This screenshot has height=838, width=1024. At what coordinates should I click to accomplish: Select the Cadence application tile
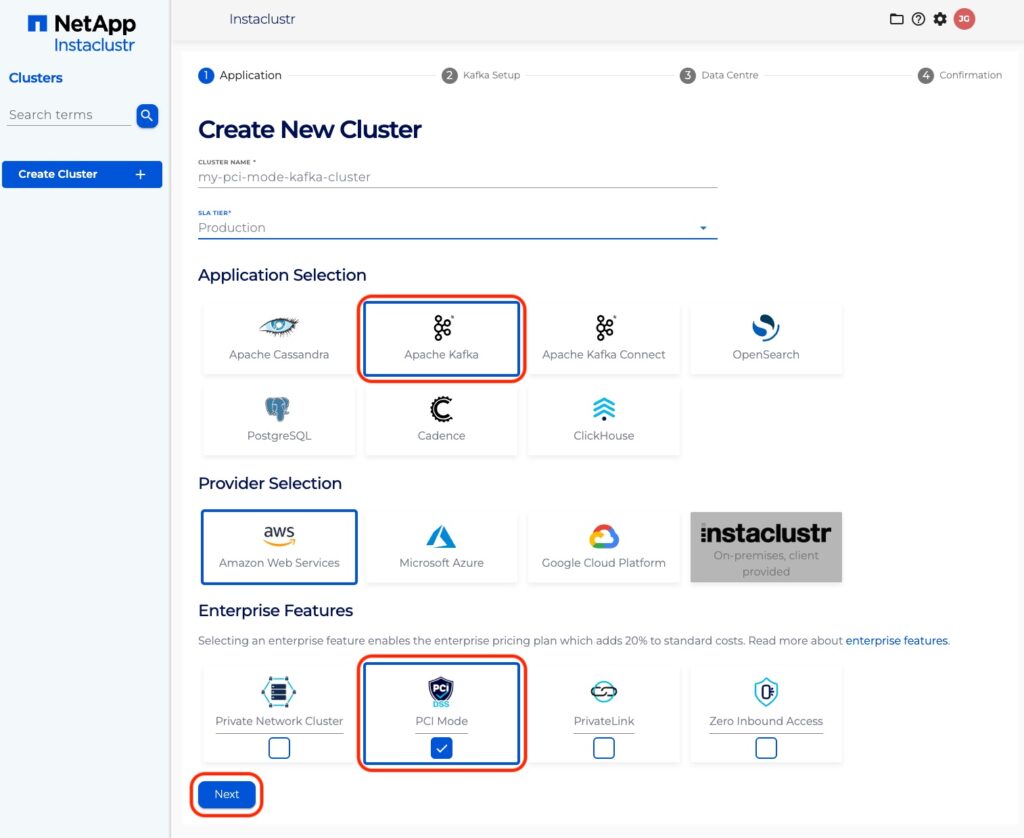click(441, 420)
